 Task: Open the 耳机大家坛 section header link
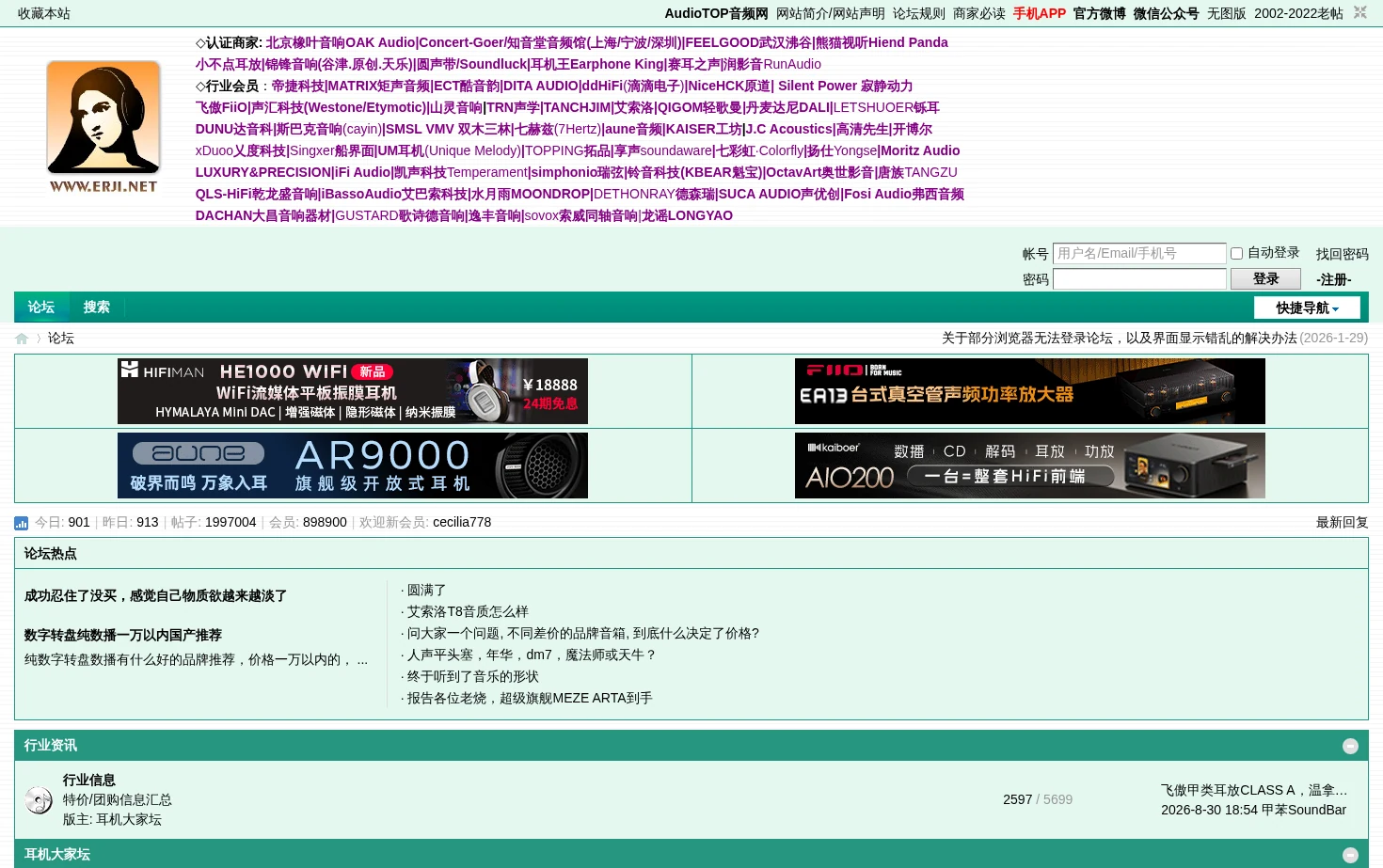57,854
